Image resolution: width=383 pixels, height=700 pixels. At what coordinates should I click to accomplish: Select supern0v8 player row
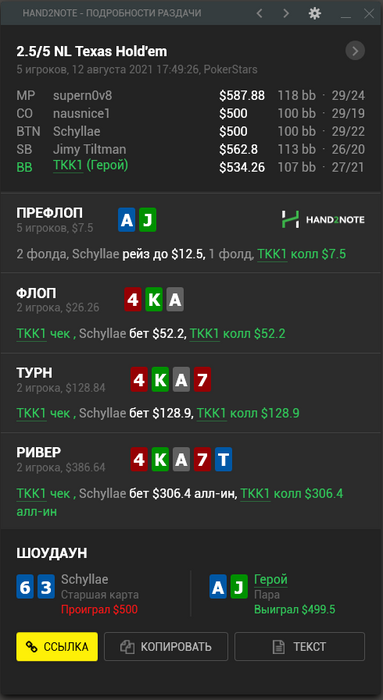click(191, 96)
